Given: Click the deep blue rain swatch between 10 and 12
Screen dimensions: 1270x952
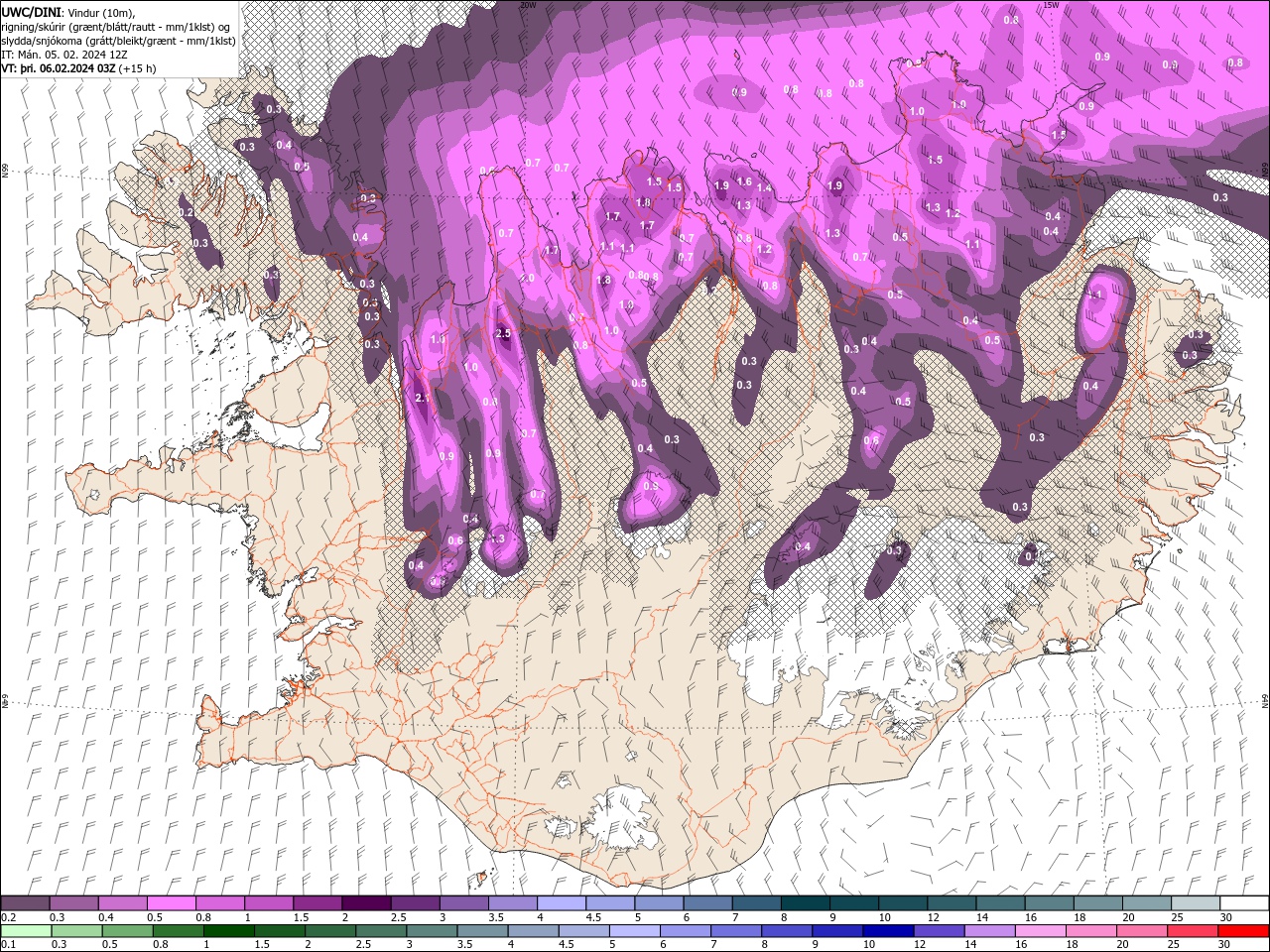Looking at the screenshot, I should tap(887, 931).
